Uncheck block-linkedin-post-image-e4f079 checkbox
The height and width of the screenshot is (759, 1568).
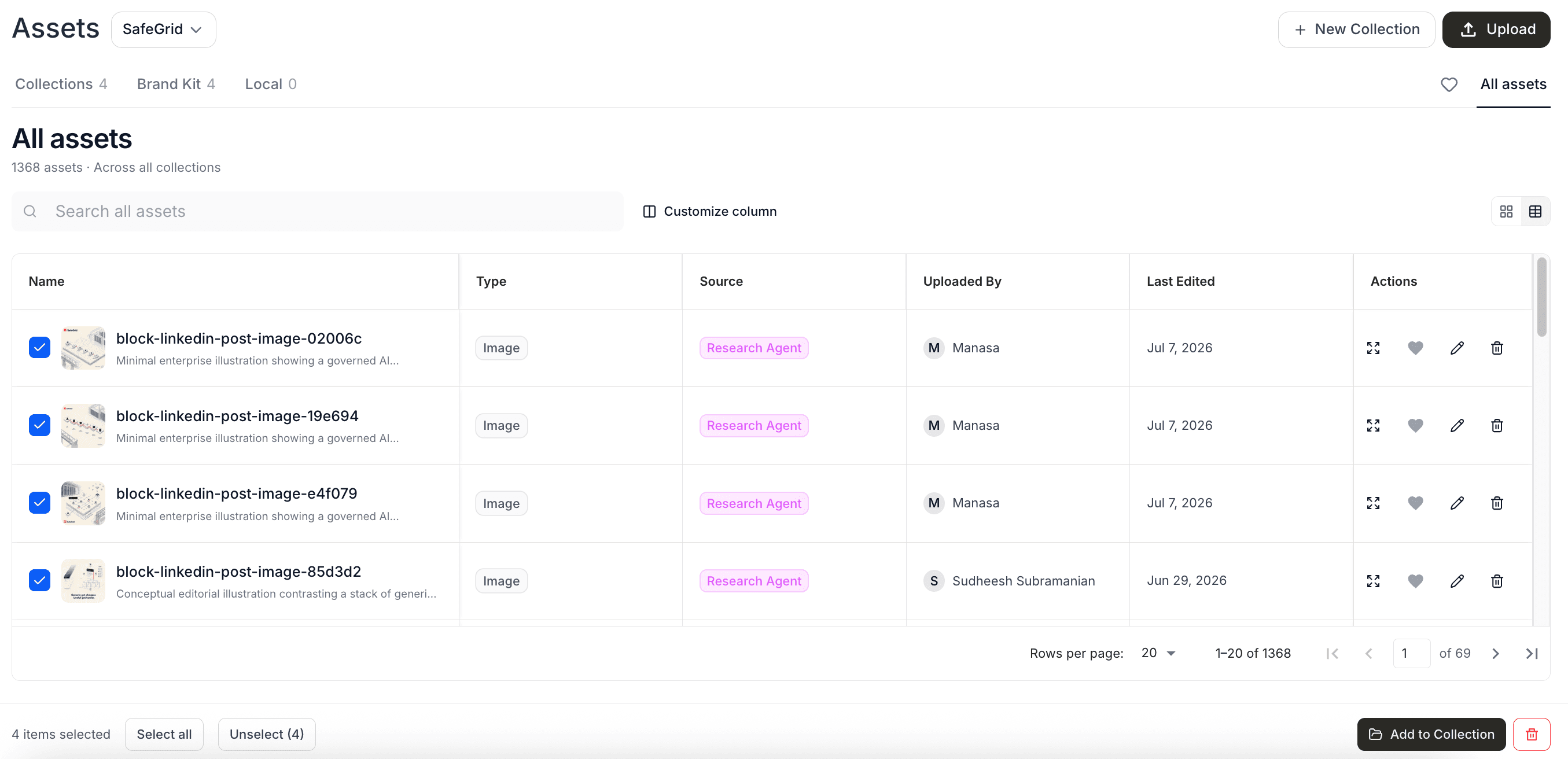coord(39,503)
